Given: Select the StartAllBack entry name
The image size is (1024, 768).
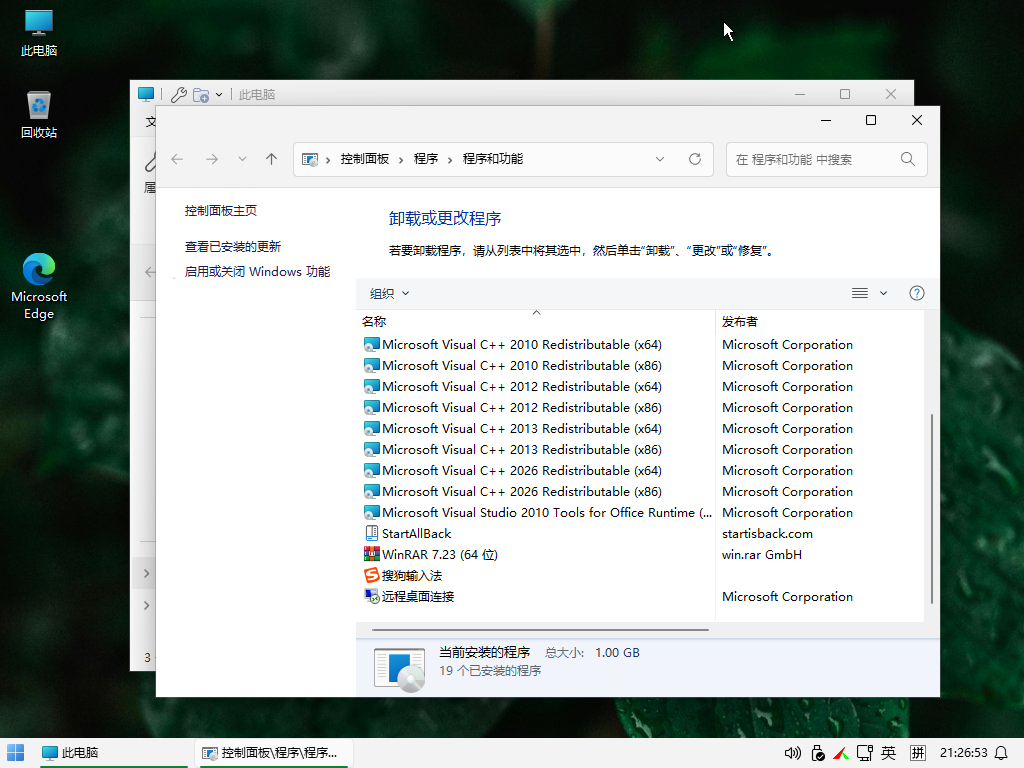Looking at the screenshot, I should 417,534.
